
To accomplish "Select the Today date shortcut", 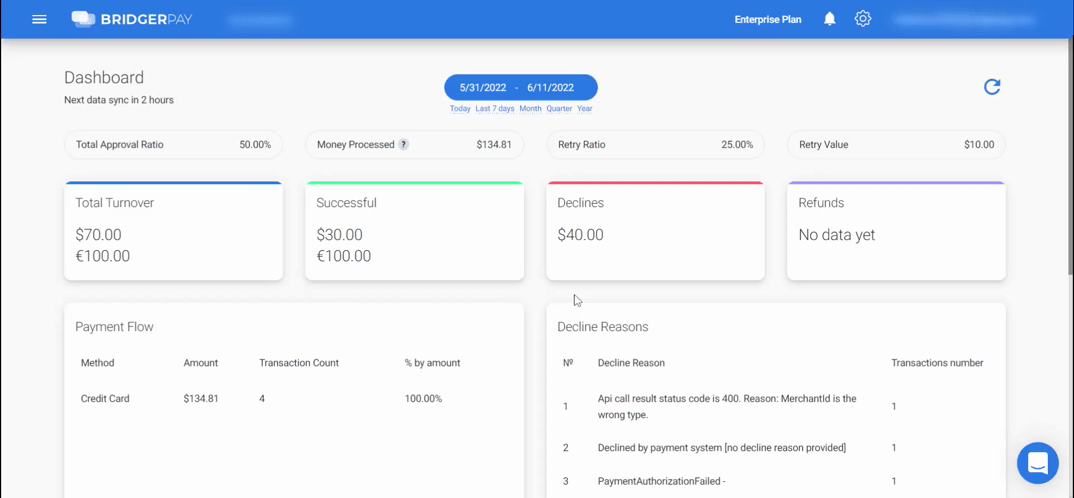I will pyautogui.click(x=460, y=109).
